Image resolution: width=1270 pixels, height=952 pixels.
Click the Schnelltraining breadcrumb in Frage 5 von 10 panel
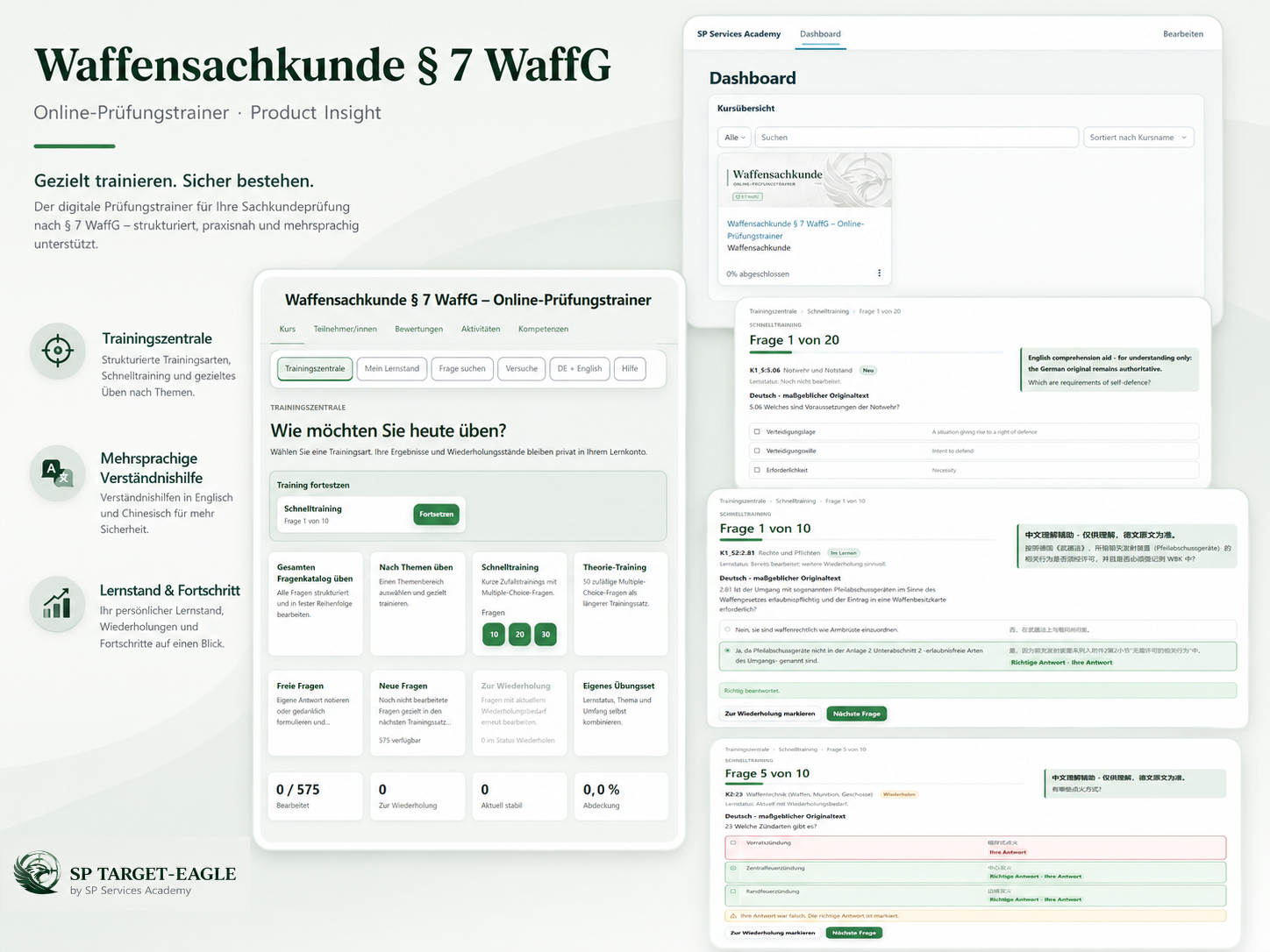[x=798, y=750]
